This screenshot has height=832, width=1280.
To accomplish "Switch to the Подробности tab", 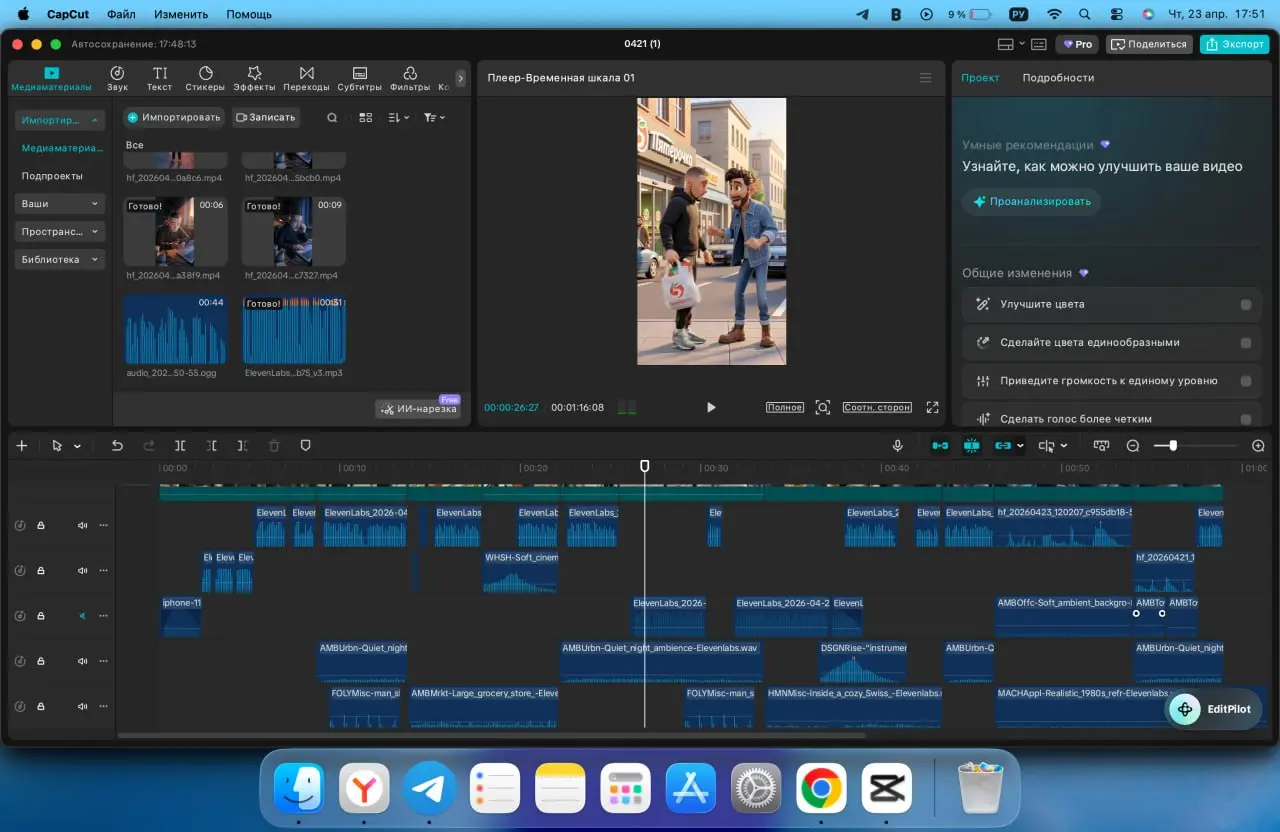I will pyautogui.click(x=1058, y=78).
